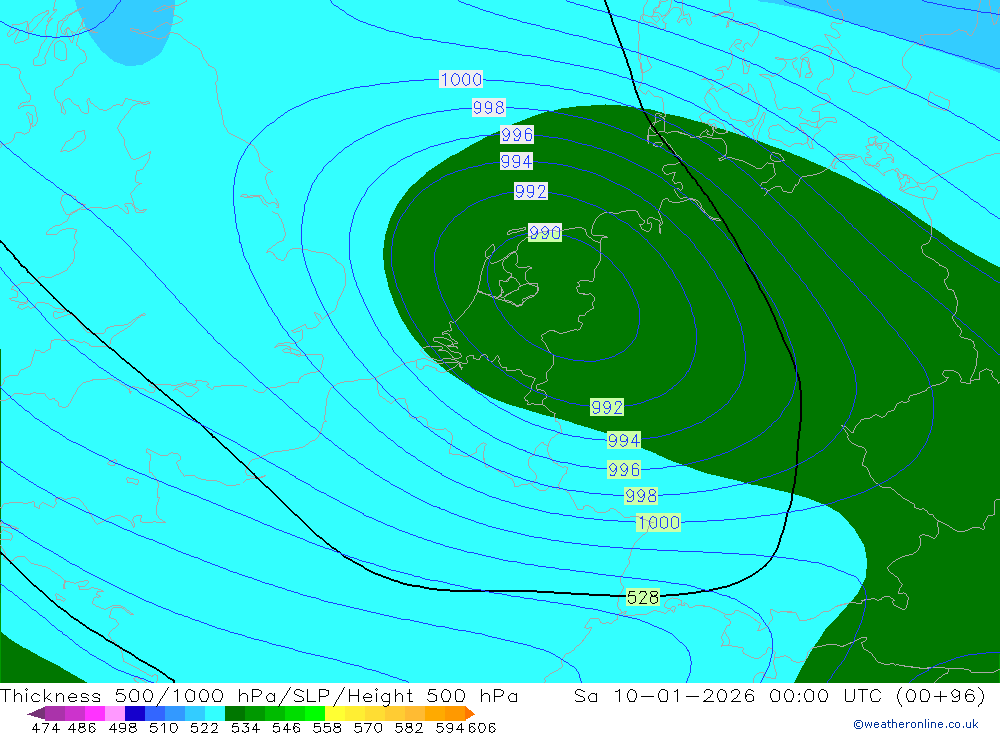Click the 594 legend value

449,727
